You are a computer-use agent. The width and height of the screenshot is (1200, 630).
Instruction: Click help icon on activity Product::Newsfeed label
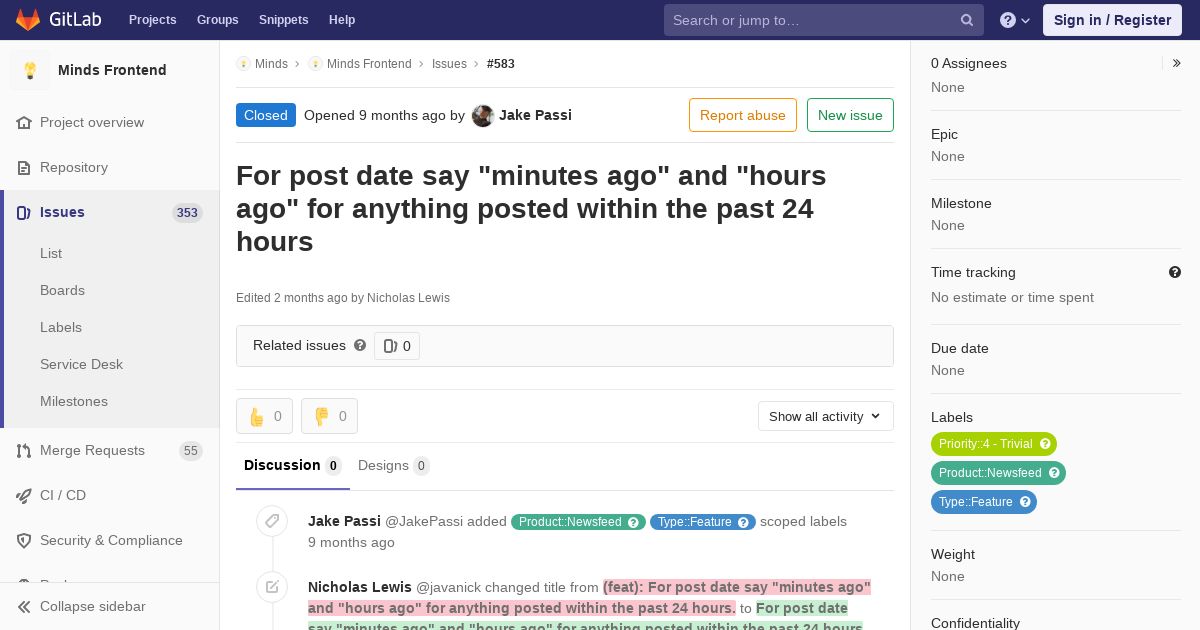coord(634,522)
